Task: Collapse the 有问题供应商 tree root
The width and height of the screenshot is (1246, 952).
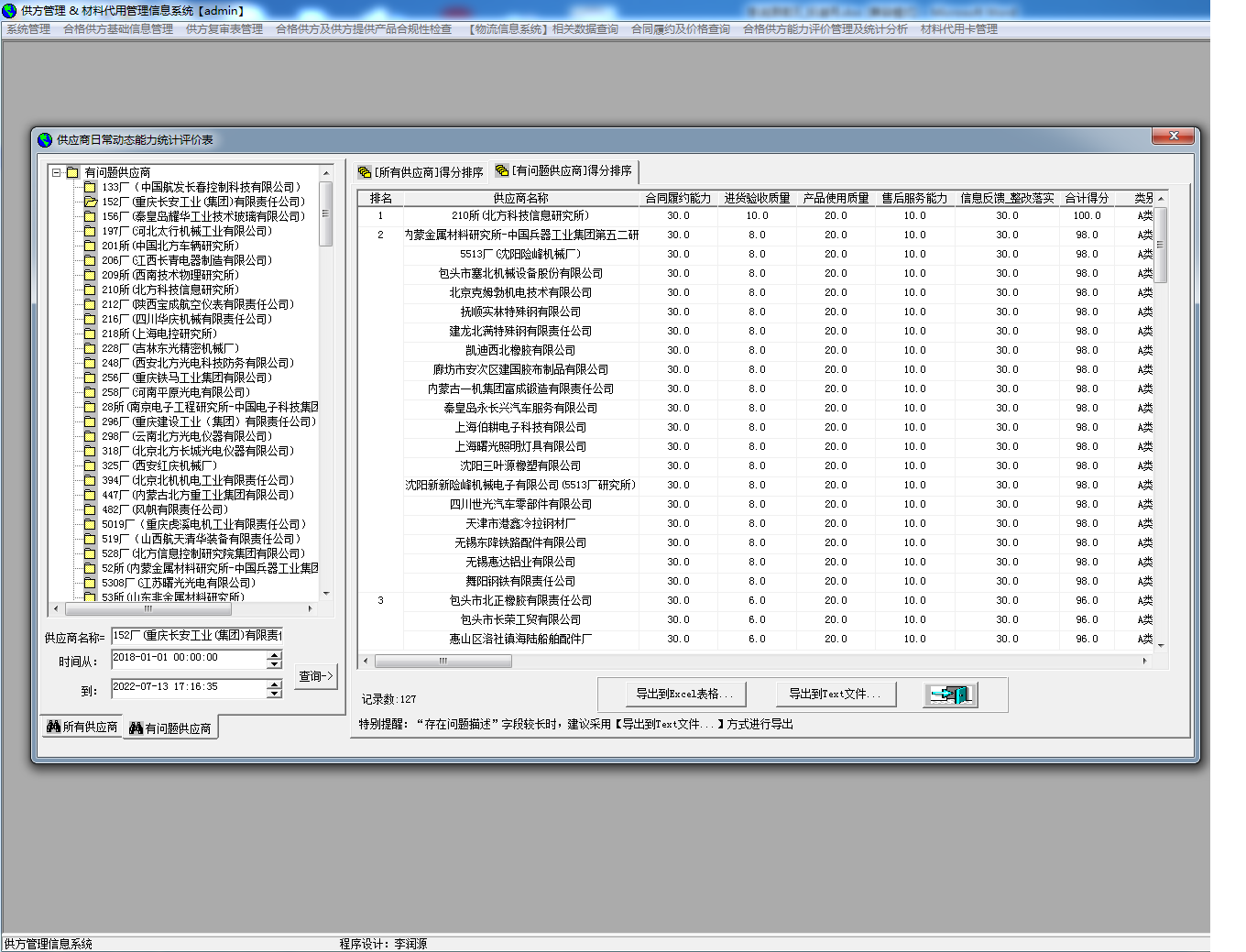Action: (57, 172)
